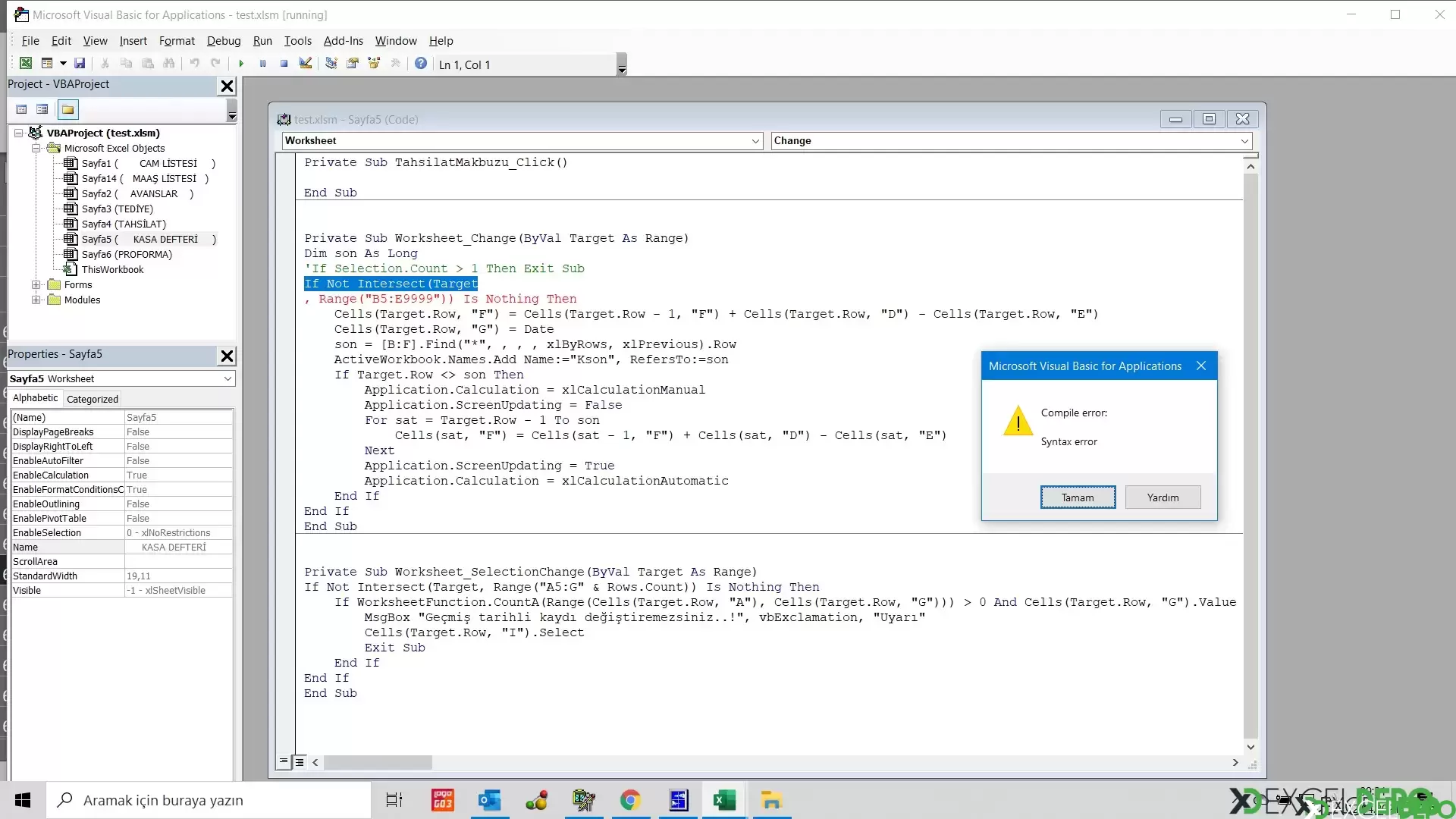Image resolution: width=1456 pixels, height=819 pixels.
Task: Open the Insert UserForm dropdown arrow
Action: click(63, 64)
